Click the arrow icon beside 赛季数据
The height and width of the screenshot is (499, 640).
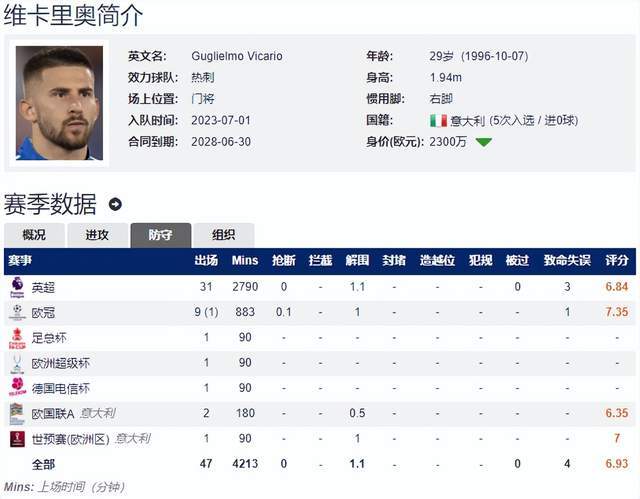tap(115, 204)
